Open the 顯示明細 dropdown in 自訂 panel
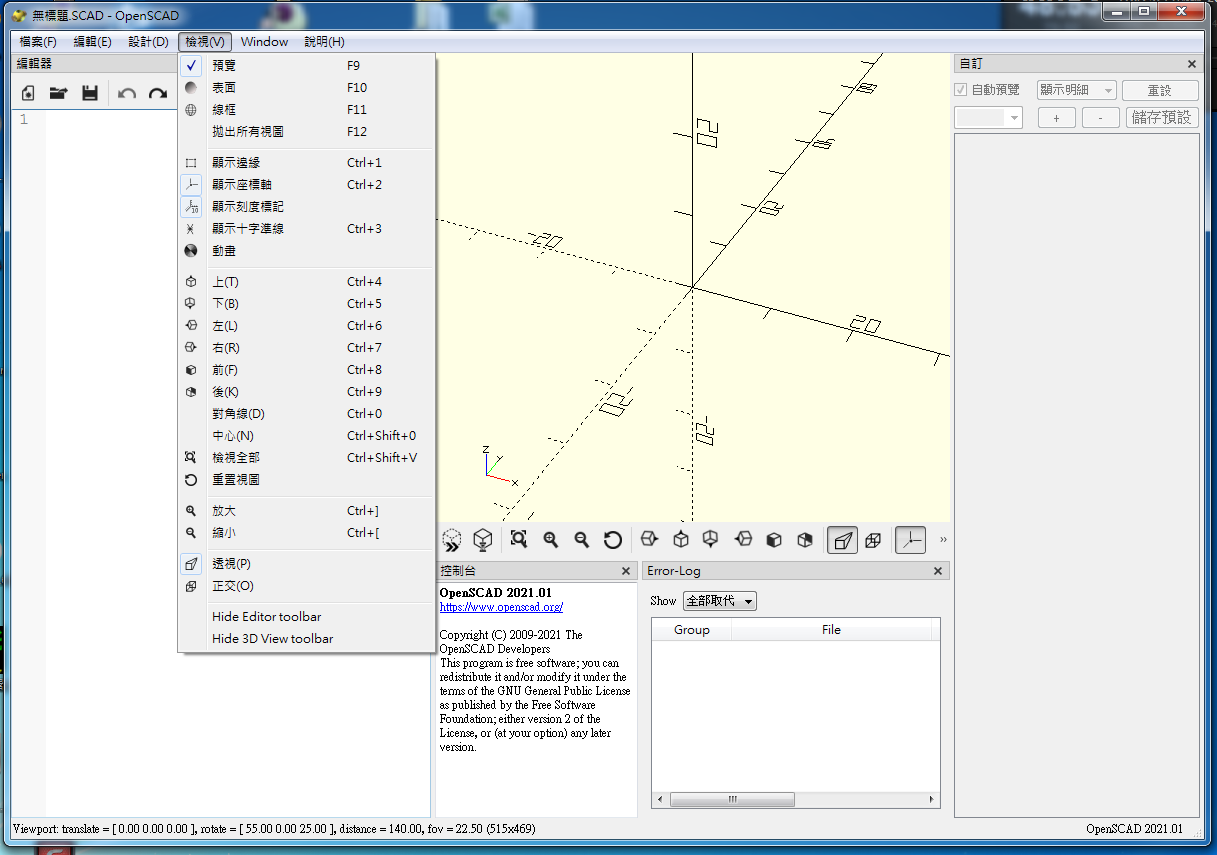Image resolution: width=1217 pixels, height=855 pixels. point(1076,90)
